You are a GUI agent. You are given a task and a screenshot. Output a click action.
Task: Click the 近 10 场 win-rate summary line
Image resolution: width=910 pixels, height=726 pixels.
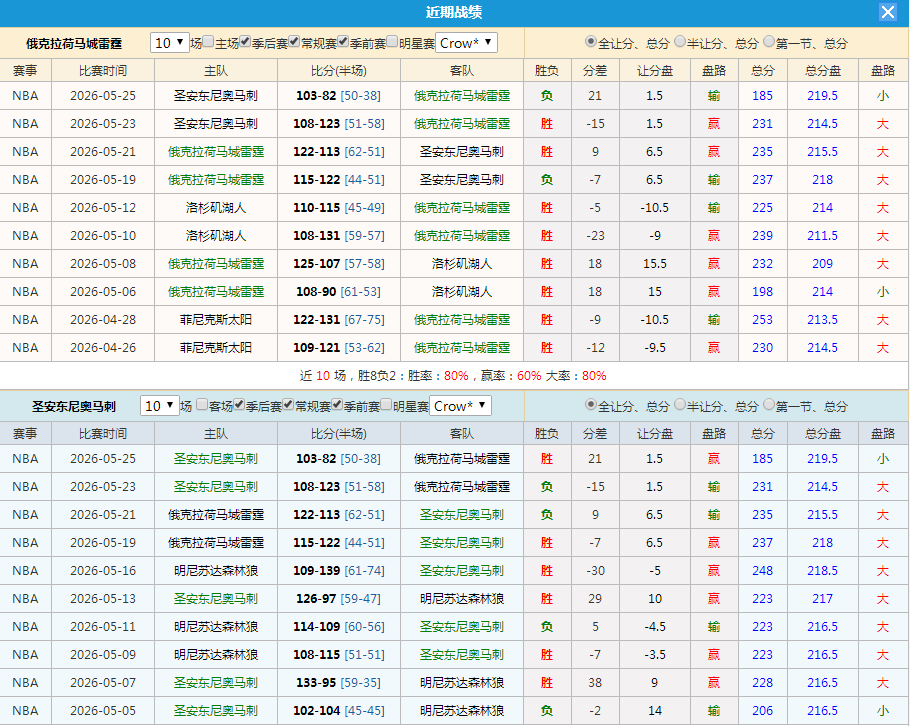(x=453, y=376)
